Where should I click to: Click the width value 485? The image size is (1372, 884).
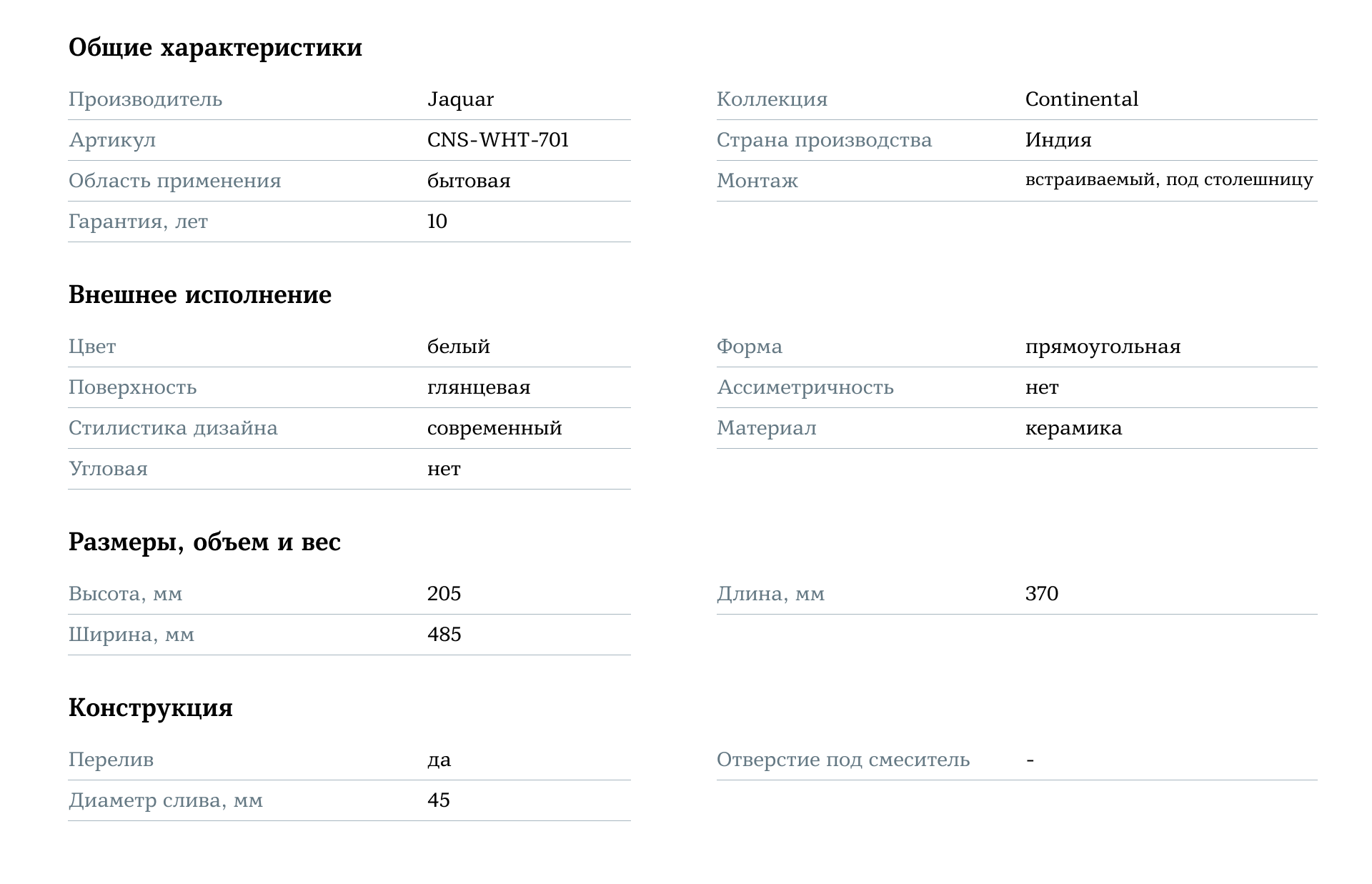(444, 635)
